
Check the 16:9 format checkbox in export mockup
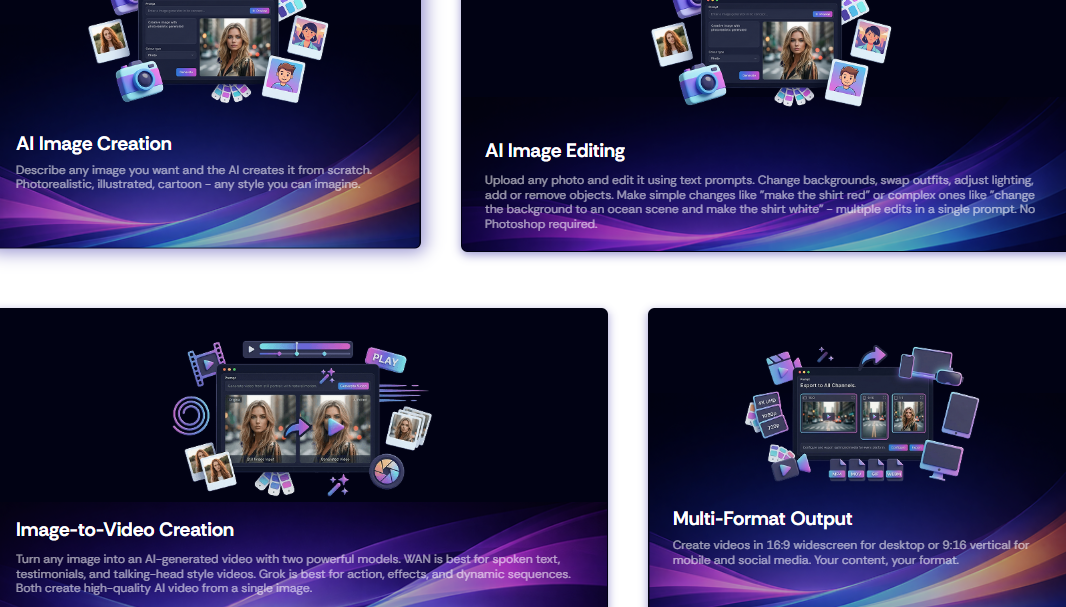[803, 398]
